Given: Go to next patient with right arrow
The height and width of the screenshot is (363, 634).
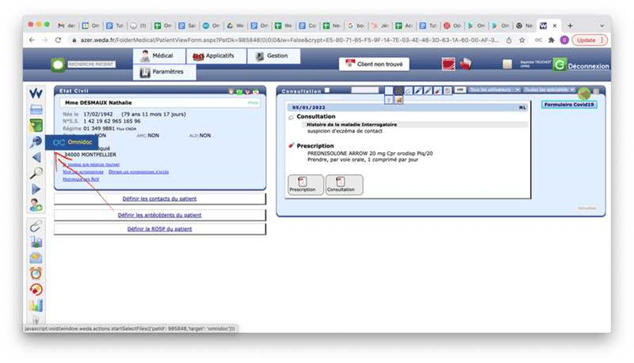Looking at the screenshot, I should pos(36,189).
